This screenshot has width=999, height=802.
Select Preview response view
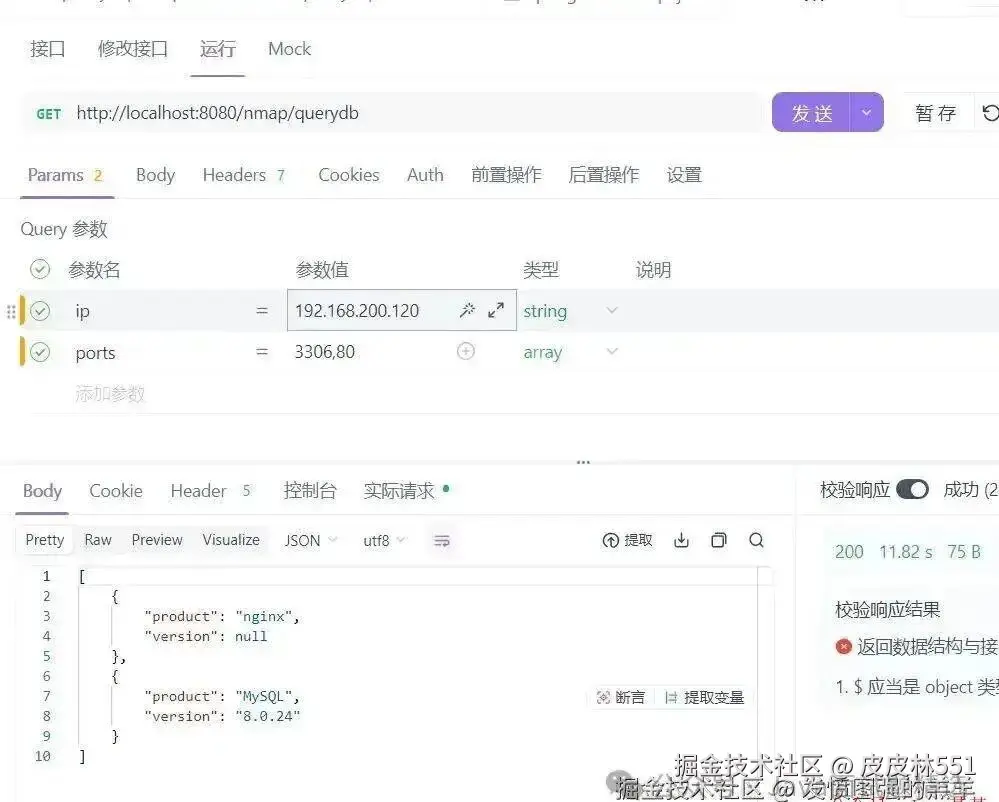pos(157,540)
